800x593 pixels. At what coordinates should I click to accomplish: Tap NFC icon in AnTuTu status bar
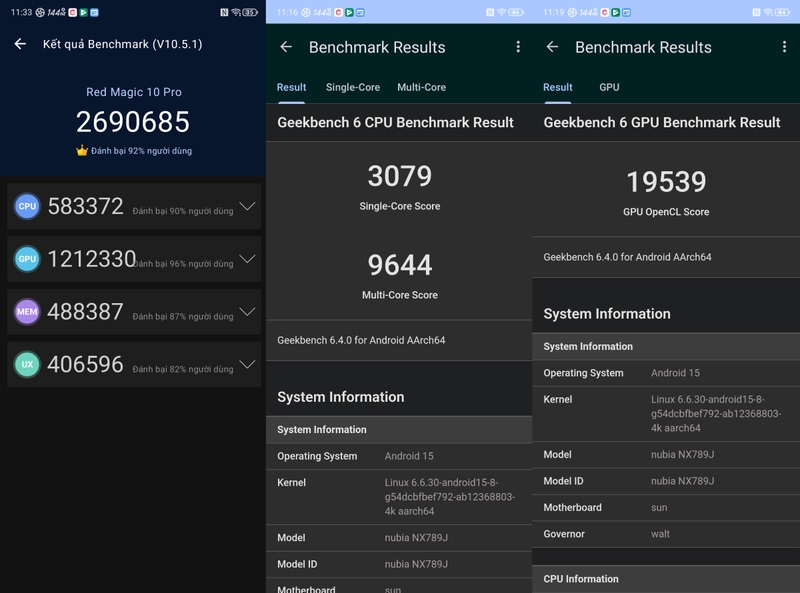[x=224, y=12]
